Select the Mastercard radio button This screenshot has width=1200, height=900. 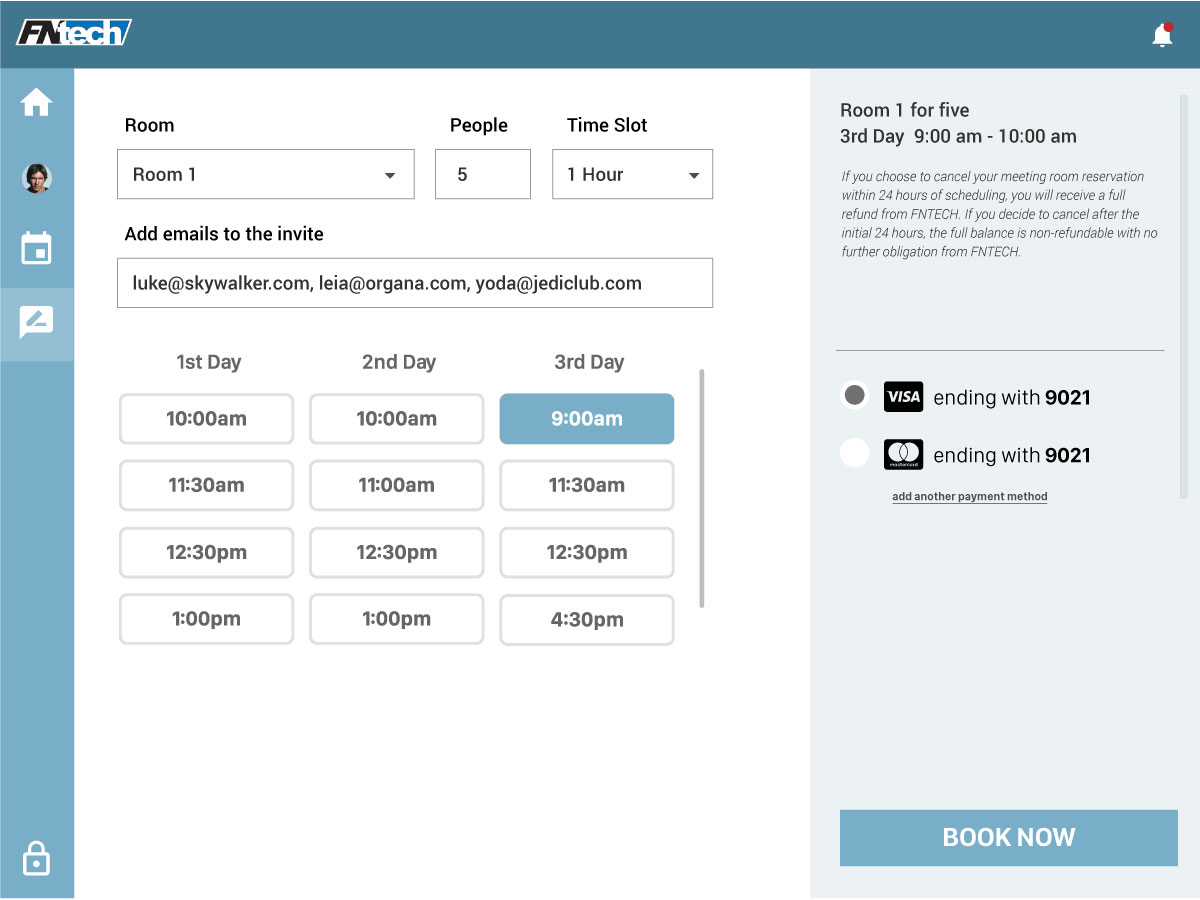(854, 453)
